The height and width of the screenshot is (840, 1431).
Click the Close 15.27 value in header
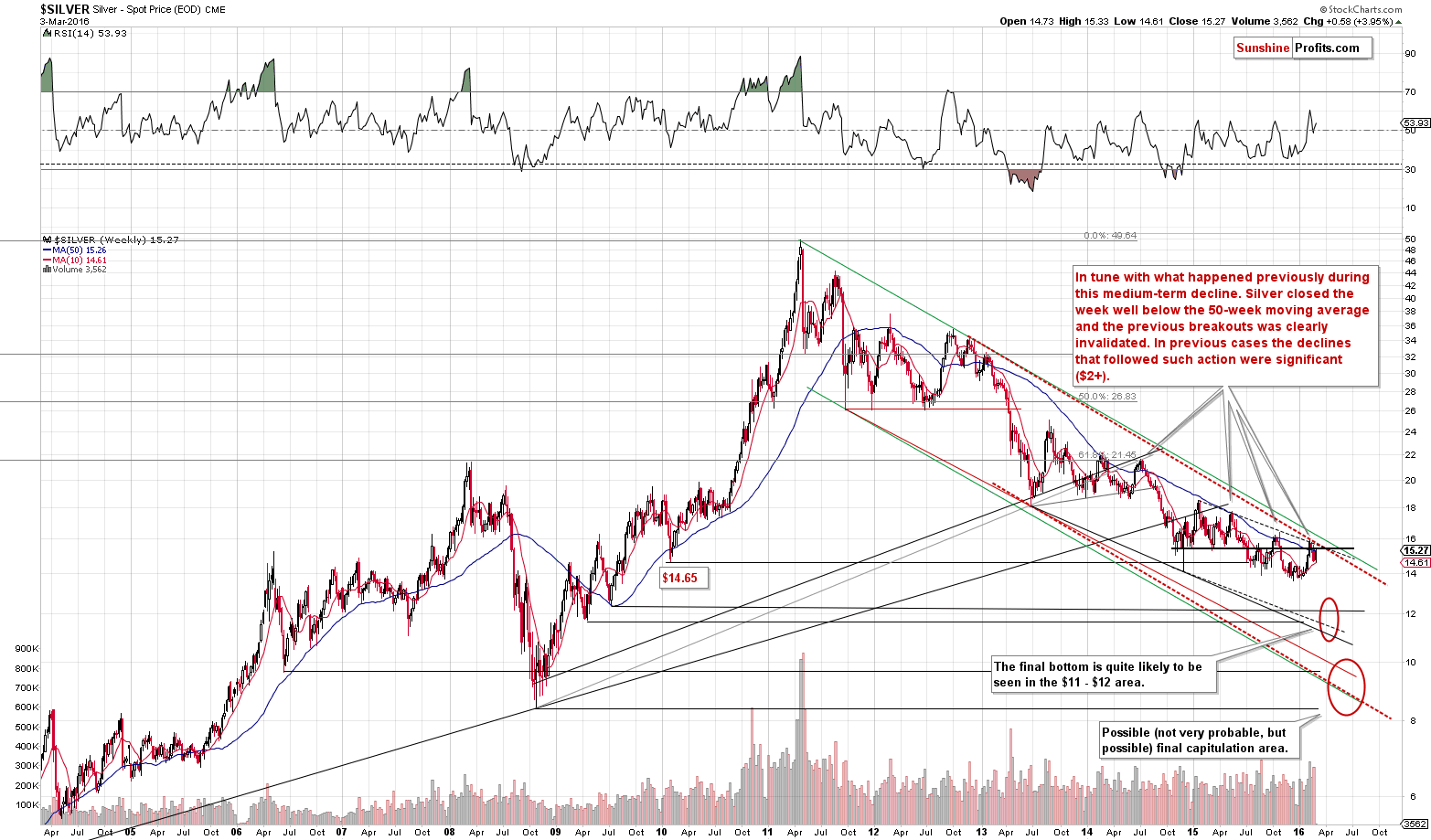coord(1196,21)
